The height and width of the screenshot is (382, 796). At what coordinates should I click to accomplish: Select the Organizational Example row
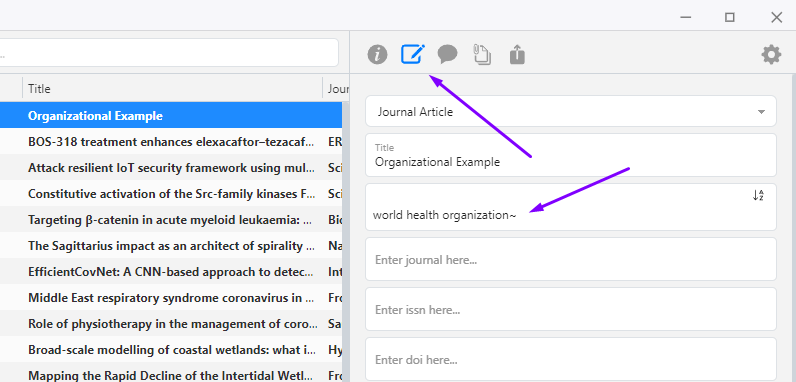click(171, 115)
